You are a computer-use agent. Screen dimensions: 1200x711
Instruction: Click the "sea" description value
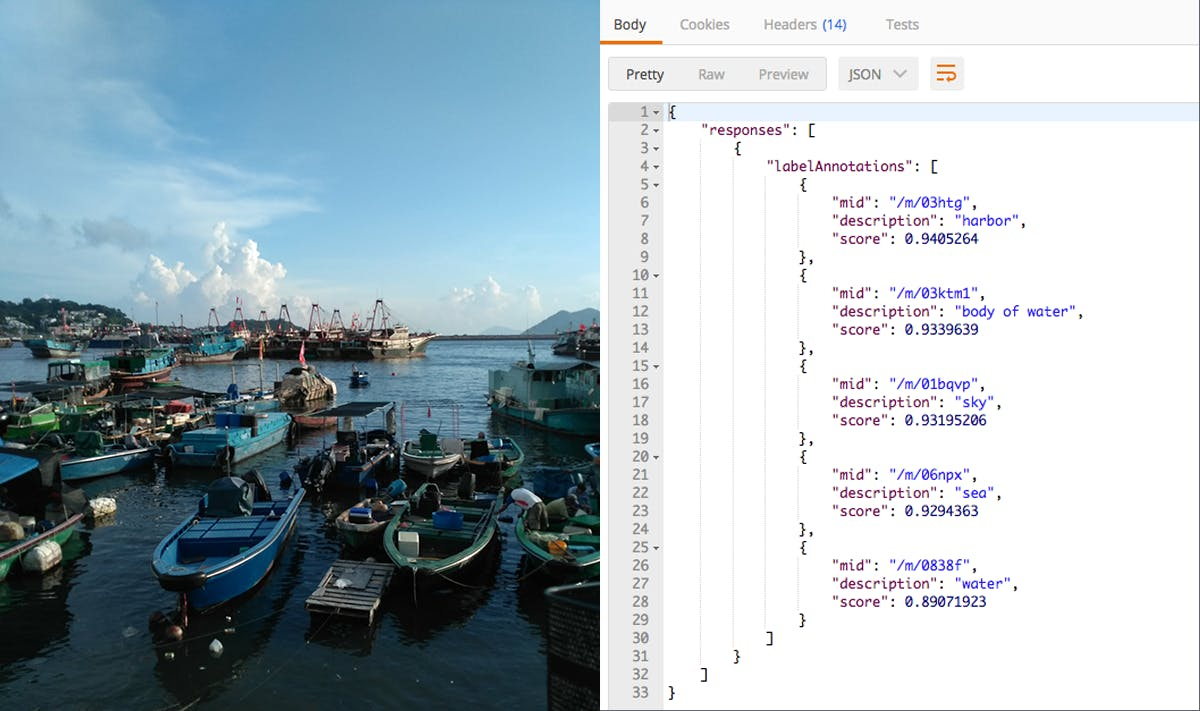[x=974, y=493]
